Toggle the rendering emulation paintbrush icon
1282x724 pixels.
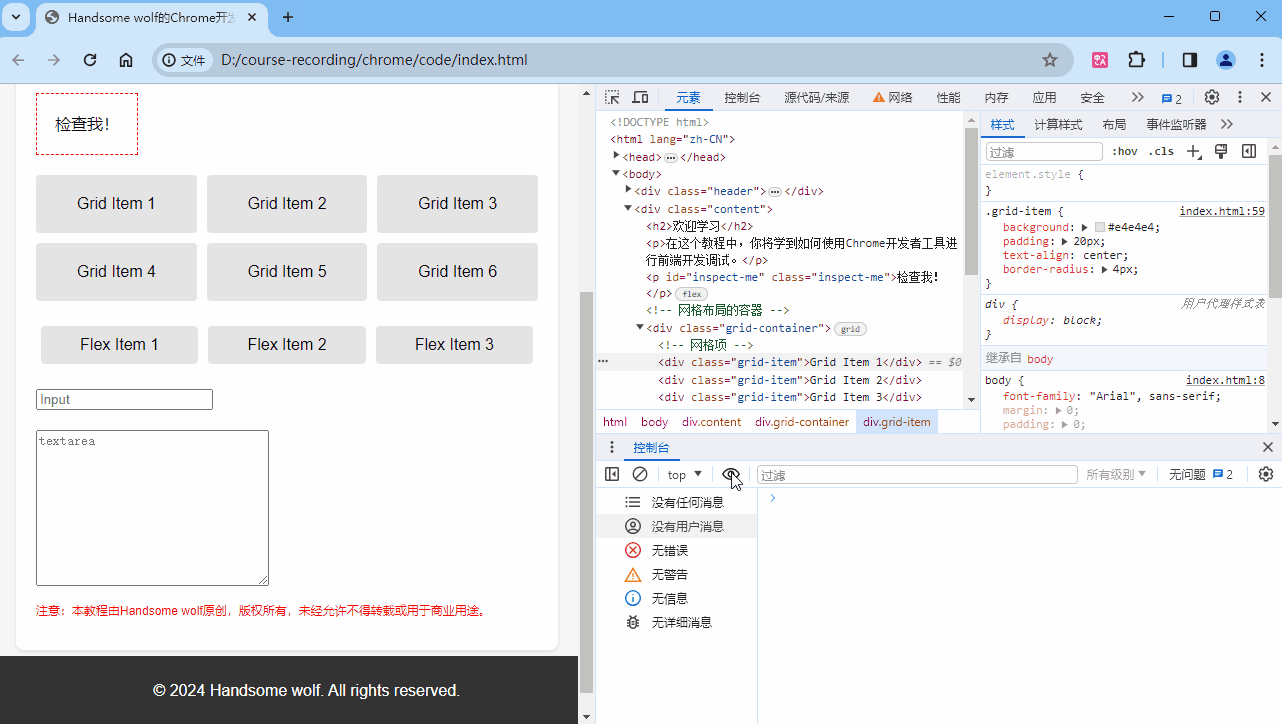click(x=1221, y=151)
